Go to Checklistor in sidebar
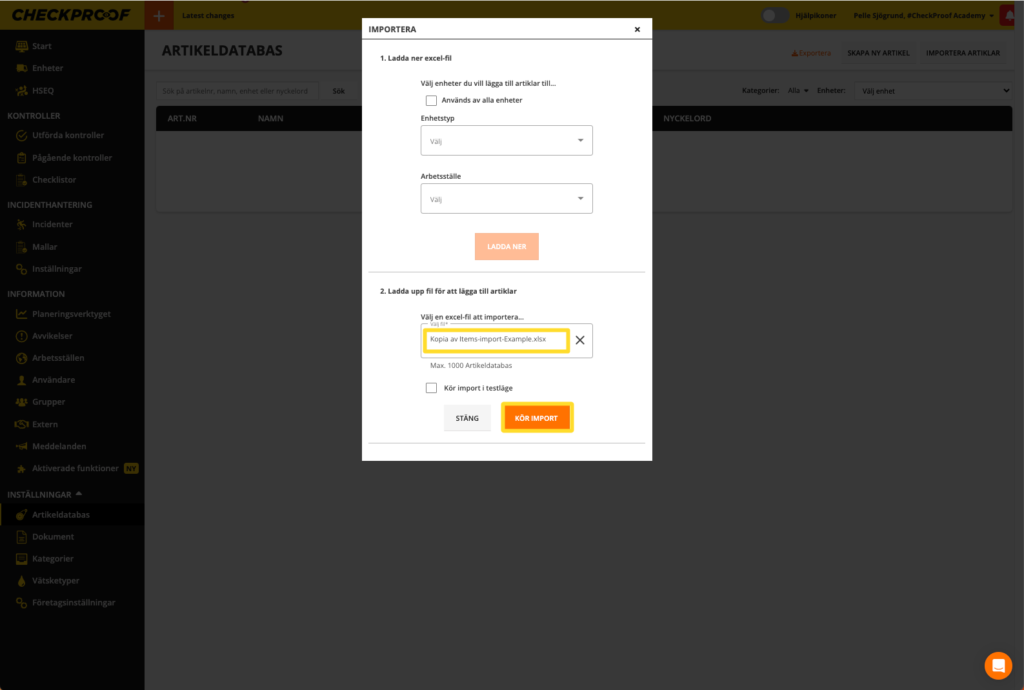 coord(54,180)
